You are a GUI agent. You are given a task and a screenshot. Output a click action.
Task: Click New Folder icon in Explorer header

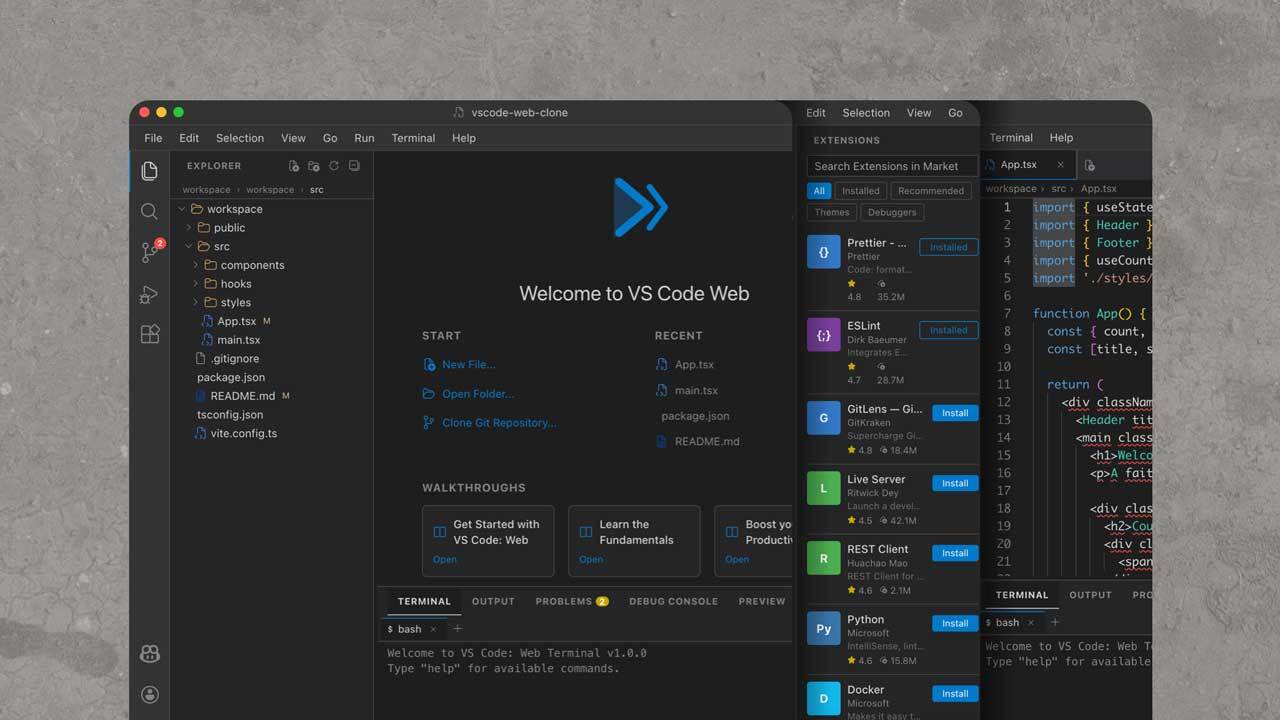coord(314,166)
